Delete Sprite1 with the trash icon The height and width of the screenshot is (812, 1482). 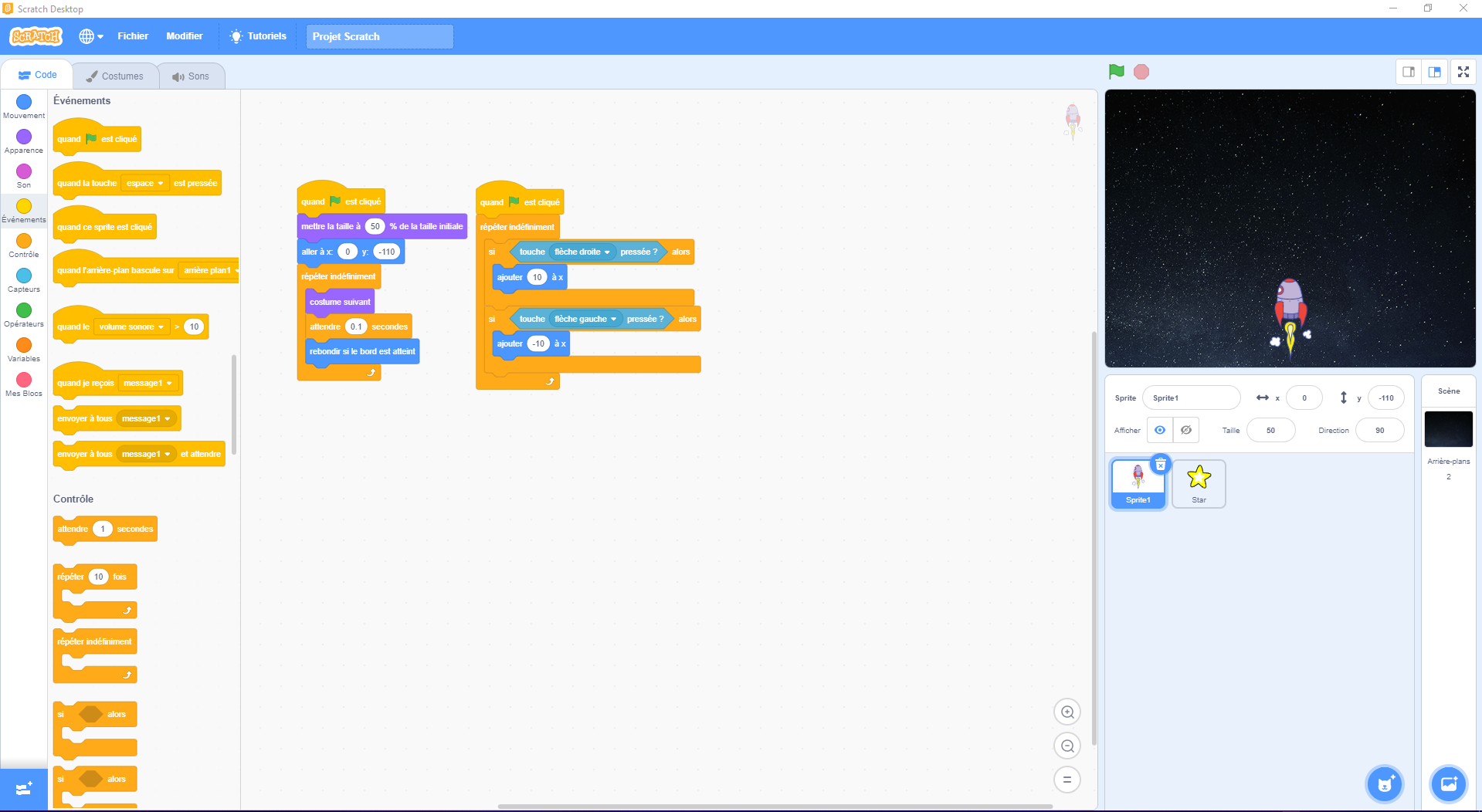(1160, 465)
